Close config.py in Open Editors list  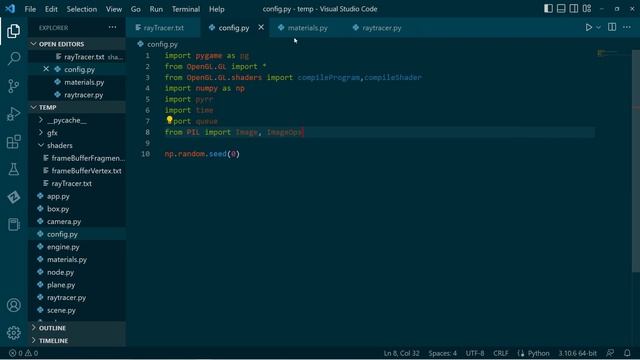coord(46,69)
